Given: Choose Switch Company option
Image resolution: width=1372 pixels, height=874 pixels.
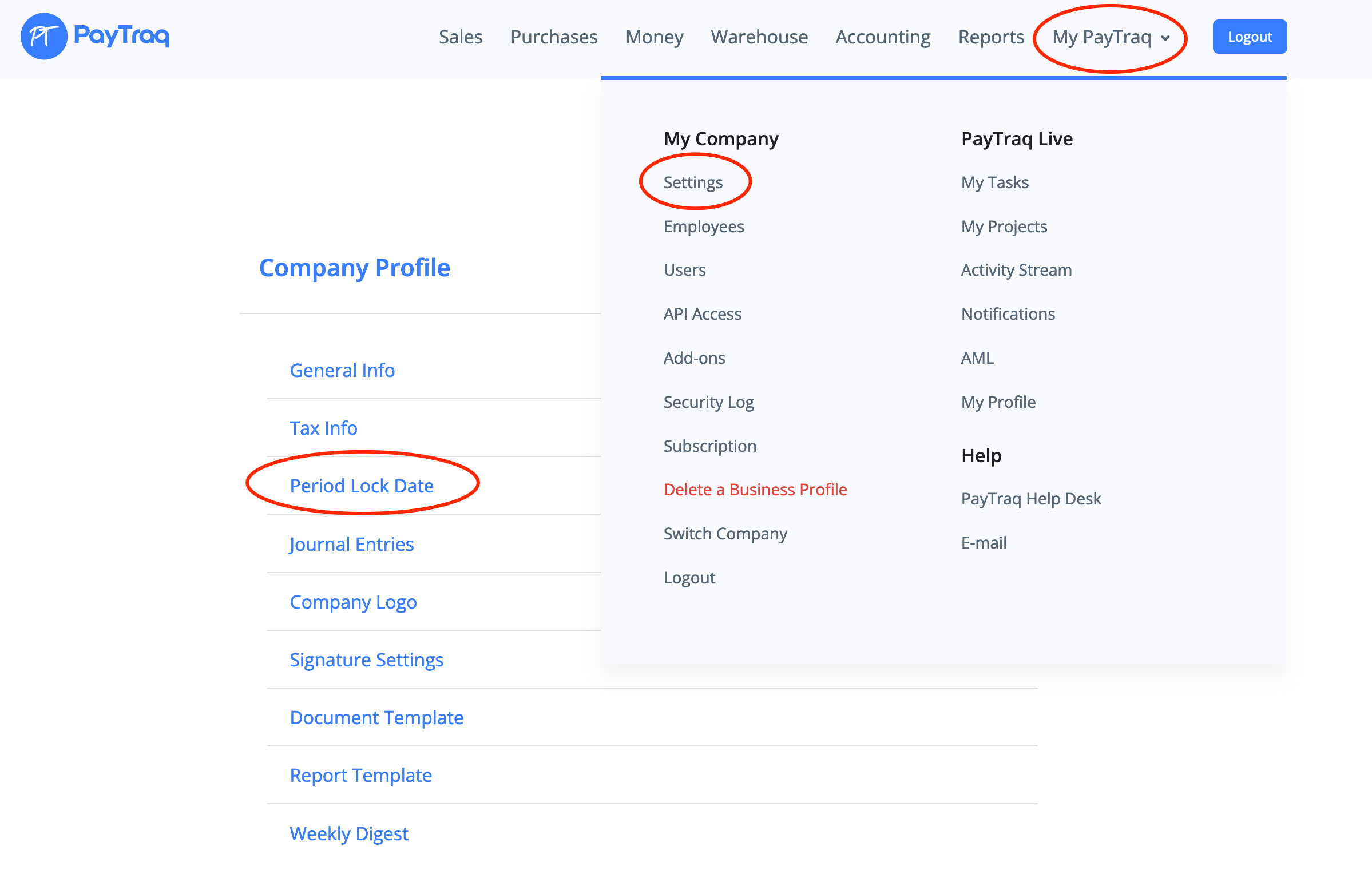Looking at the screenshot, I should pos(725,534).
